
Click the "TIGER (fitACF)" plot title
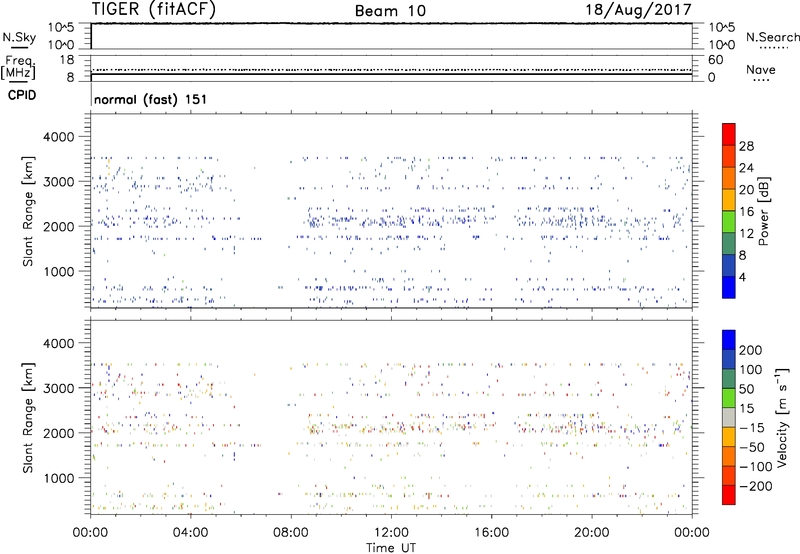click(x=154, y=9)
